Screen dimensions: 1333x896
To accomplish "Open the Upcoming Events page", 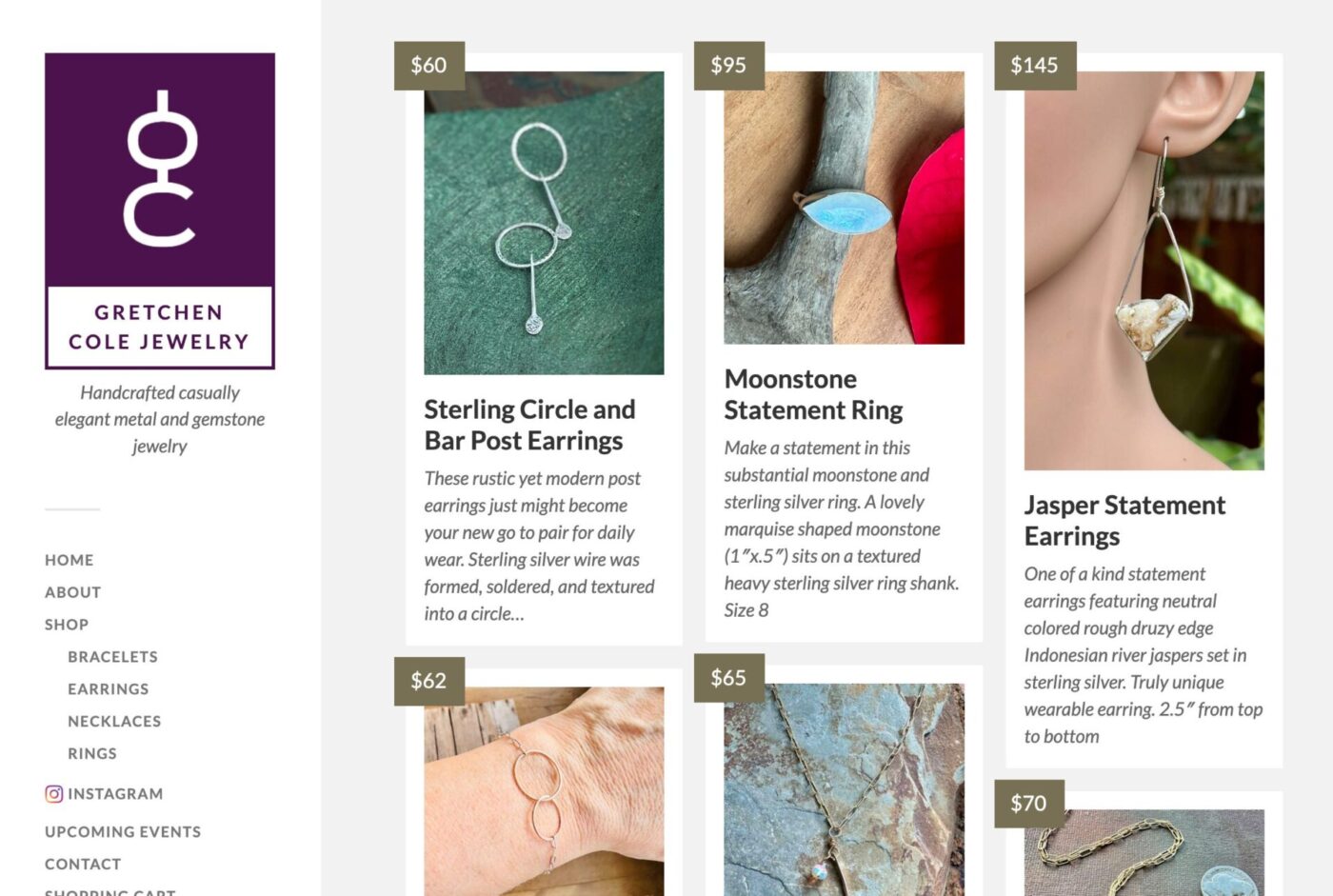I will 123,832.
